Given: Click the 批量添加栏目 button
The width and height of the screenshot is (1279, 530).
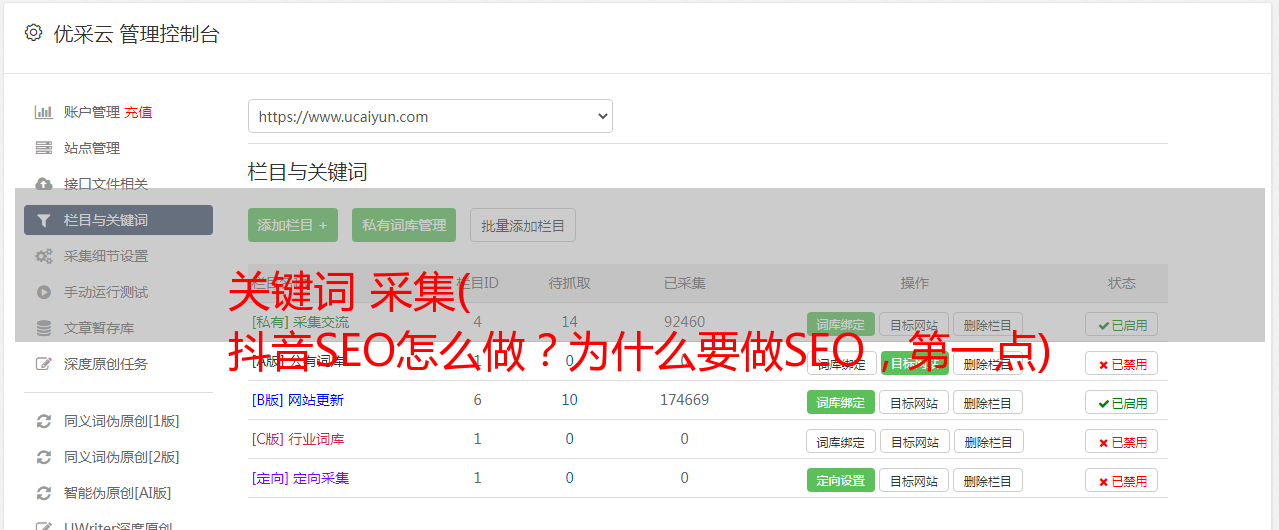Looking at the screenshot, I should [x=523, y=225].
